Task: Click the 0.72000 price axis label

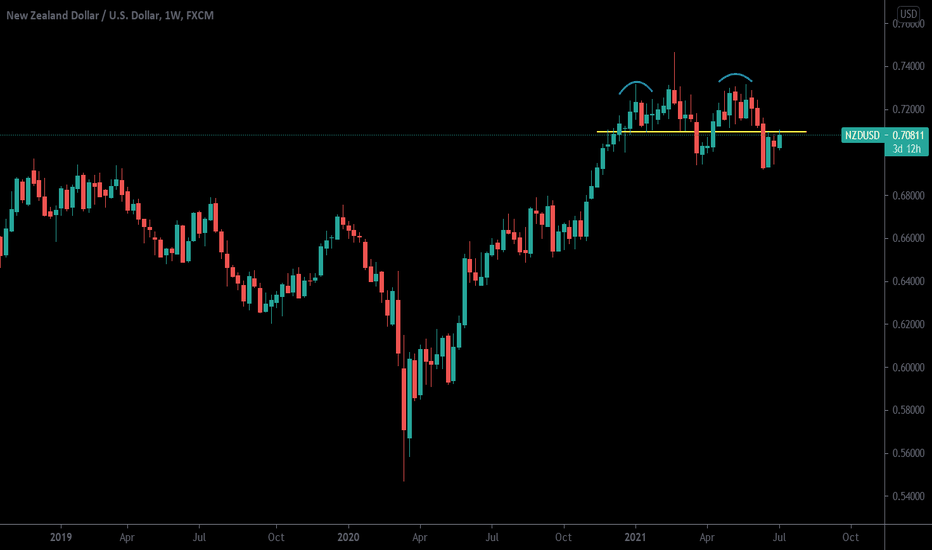Action: (908, 109)
